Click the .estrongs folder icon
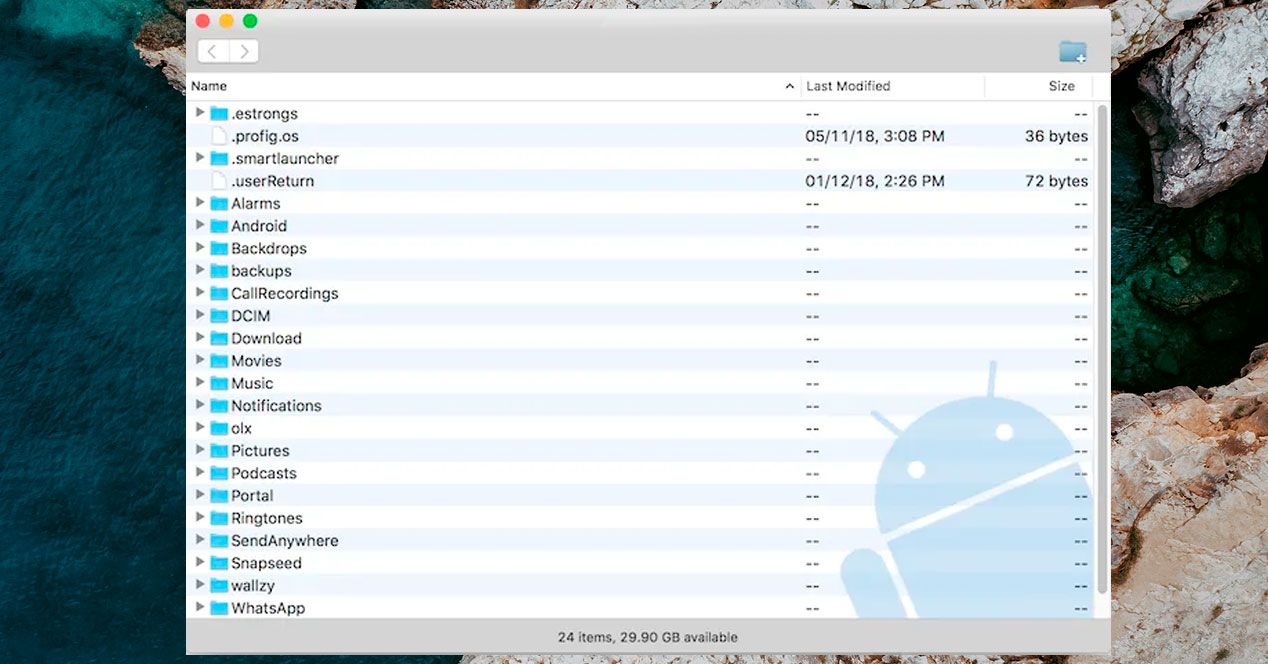 tap(219, 113)
